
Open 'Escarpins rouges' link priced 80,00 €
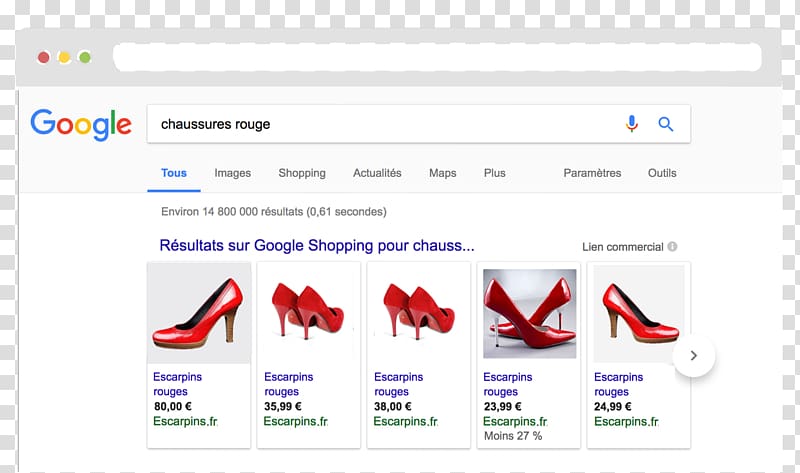178,384
